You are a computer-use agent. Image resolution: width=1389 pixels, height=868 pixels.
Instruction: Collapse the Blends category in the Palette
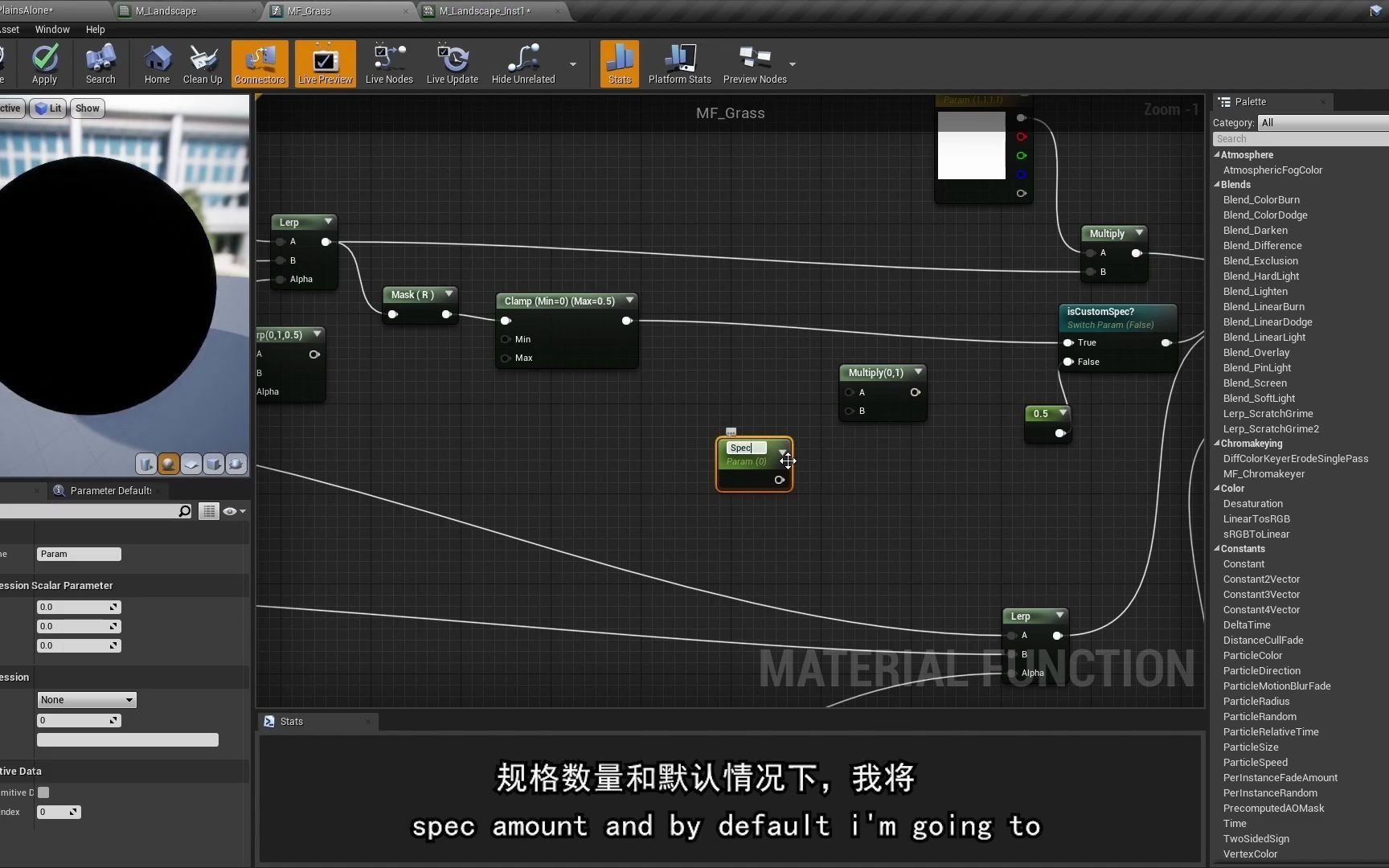click(x=1217, y=184)
